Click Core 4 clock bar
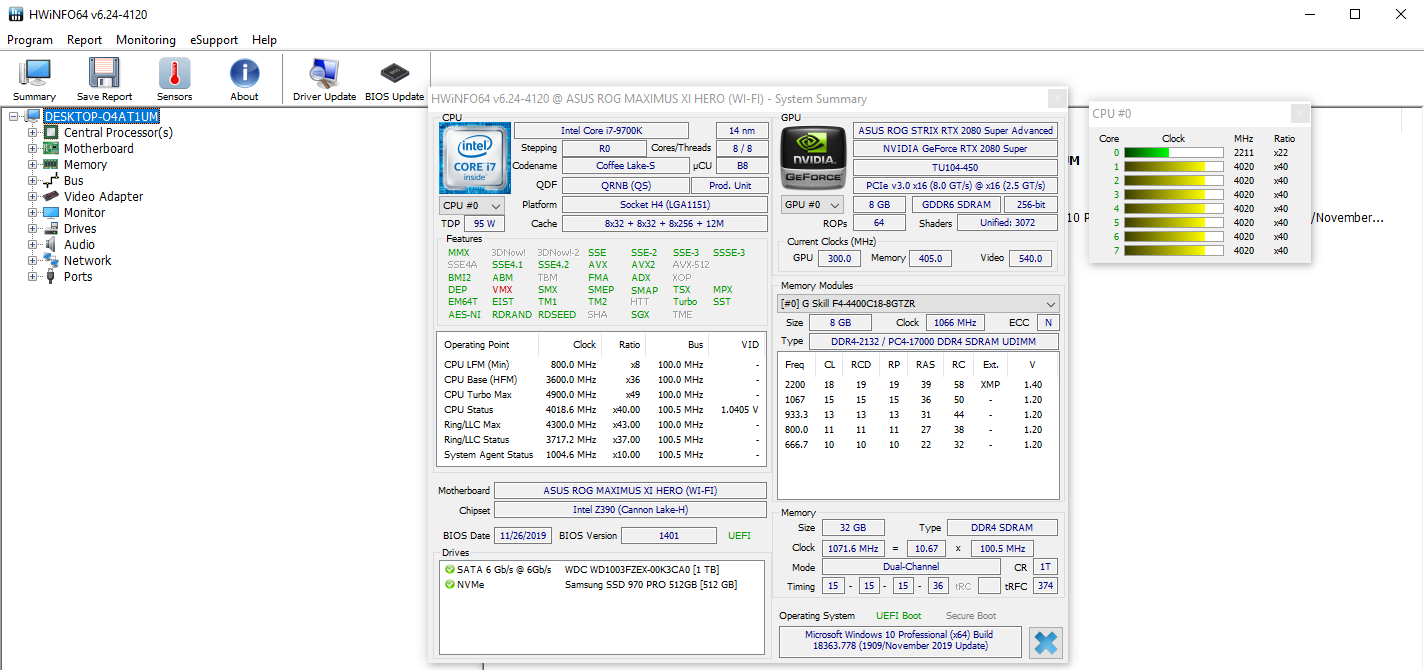Screen dimensions: 1424x670 pyautogui.click(x=1174, y=209)
